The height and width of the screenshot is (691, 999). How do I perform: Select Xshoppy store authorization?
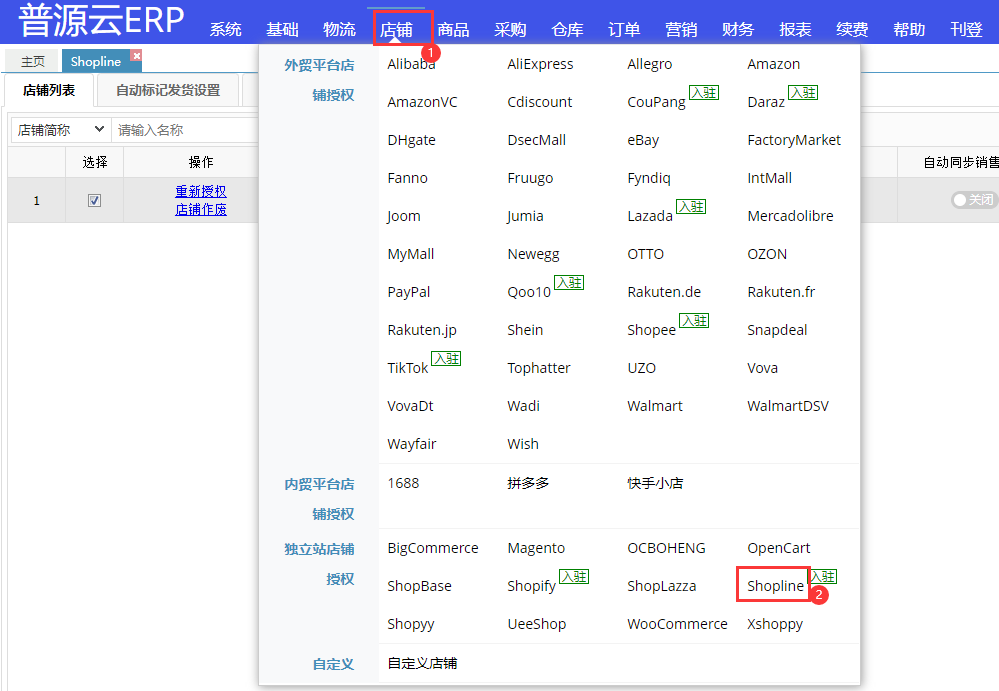pos(775,624)
